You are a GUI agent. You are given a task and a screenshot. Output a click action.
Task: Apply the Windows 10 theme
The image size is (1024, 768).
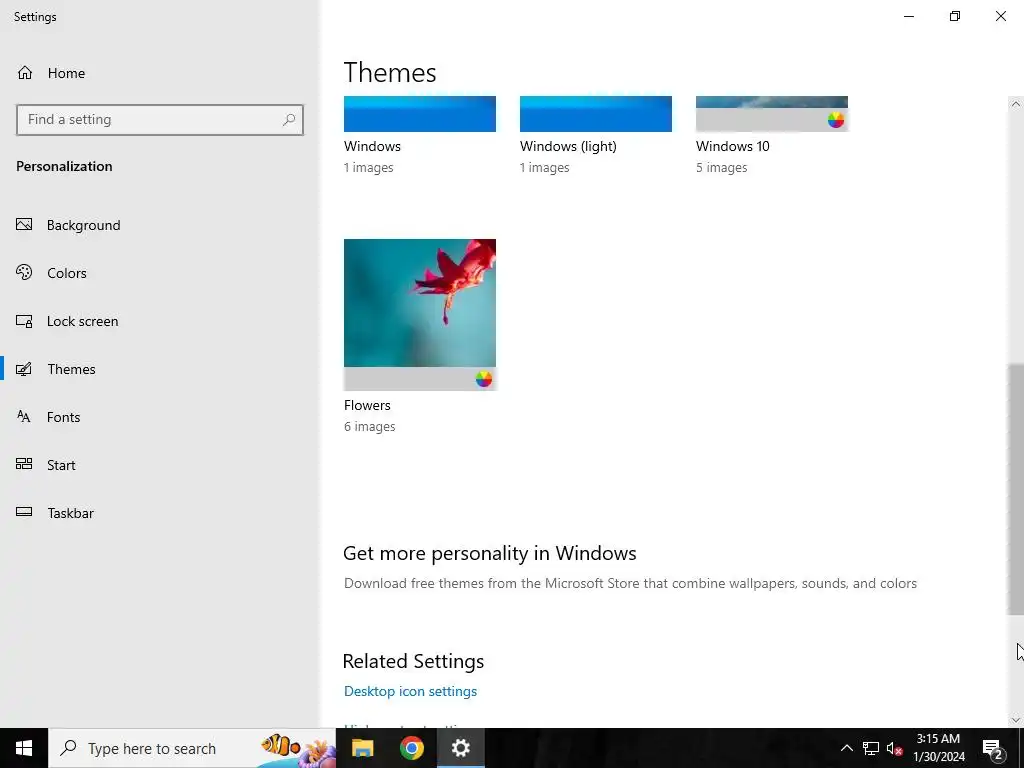(772, 114)
